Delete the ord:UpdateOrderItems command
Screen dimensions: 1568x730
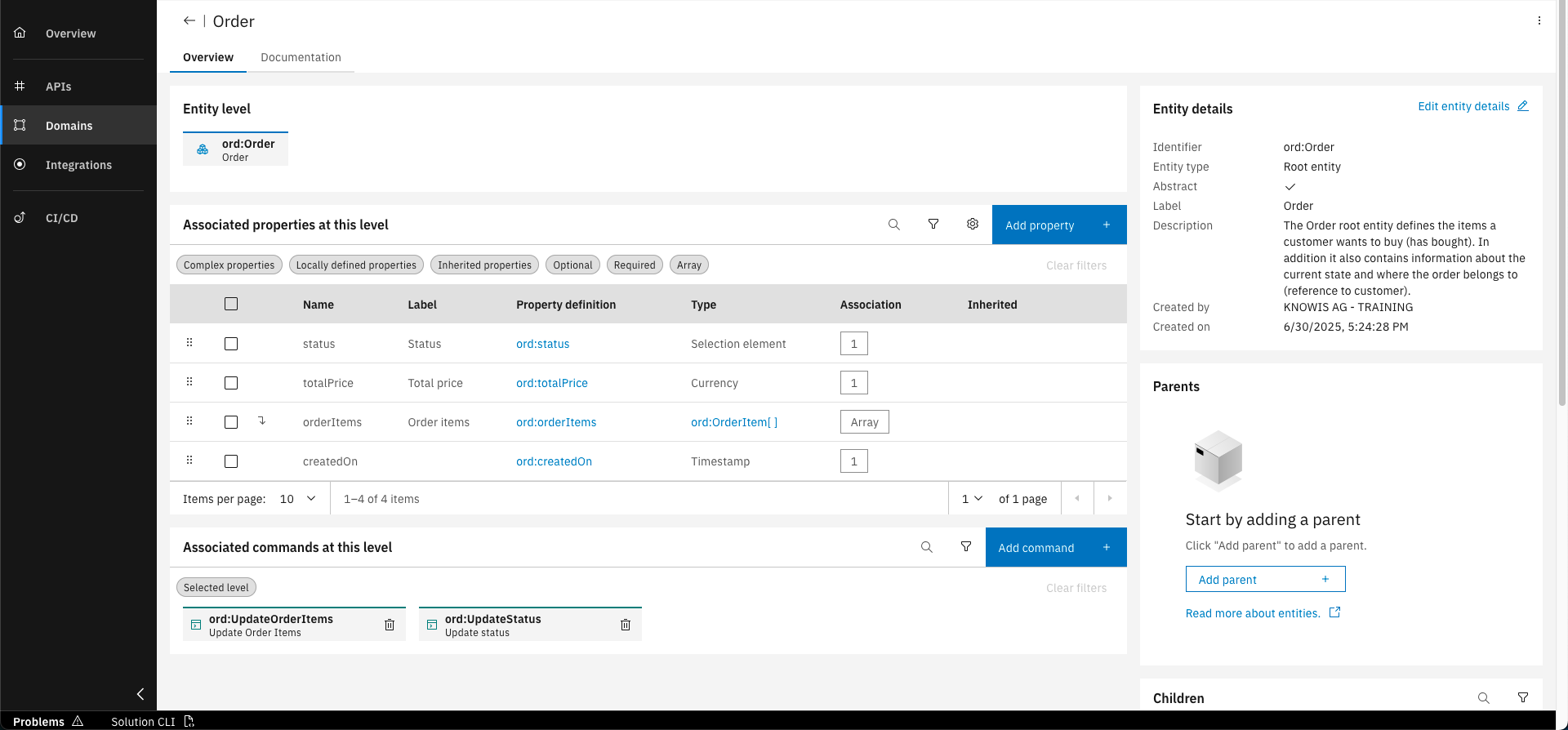(x=390, y=625)
